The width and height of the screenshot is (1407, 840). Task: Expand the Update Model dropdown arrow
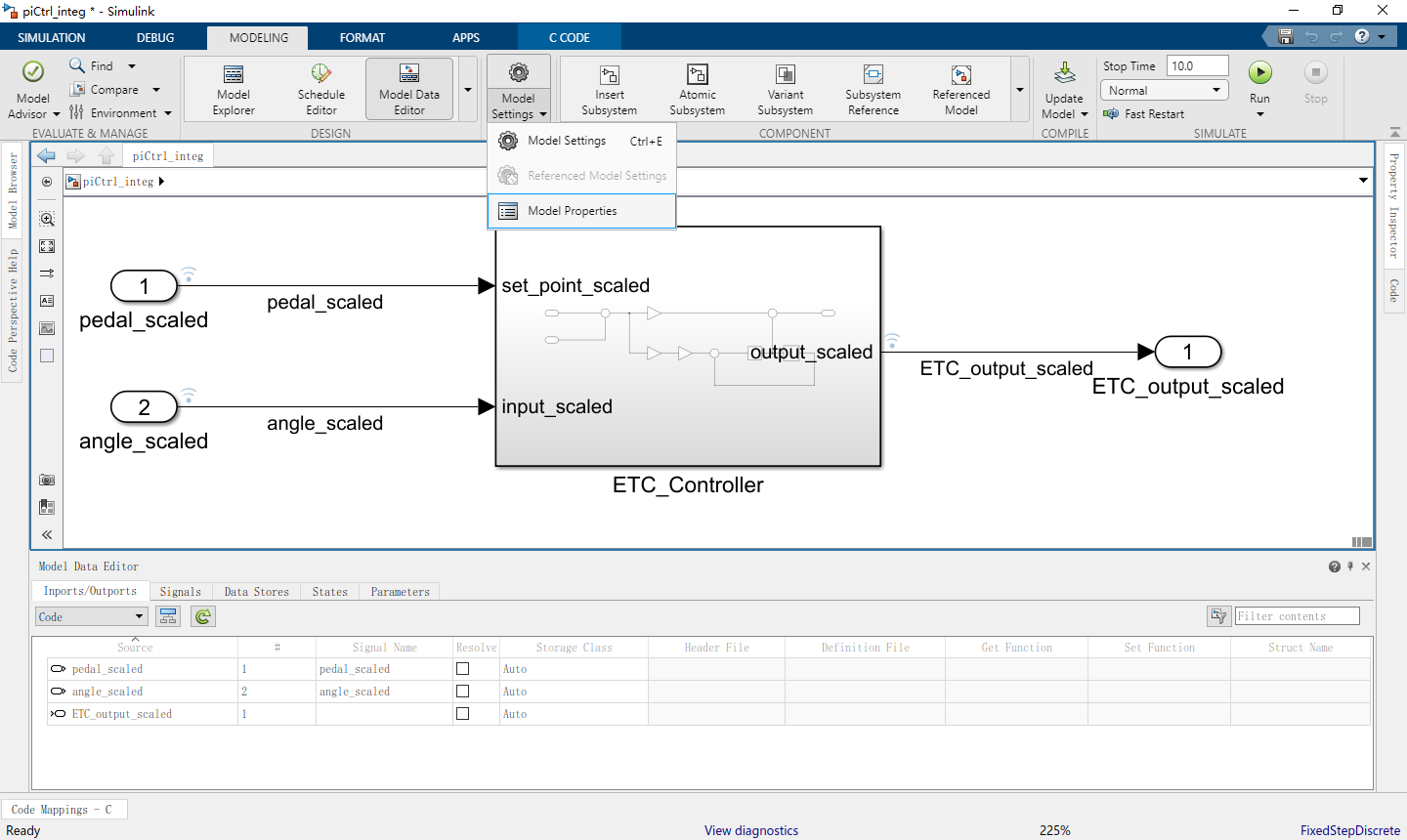1084,112
